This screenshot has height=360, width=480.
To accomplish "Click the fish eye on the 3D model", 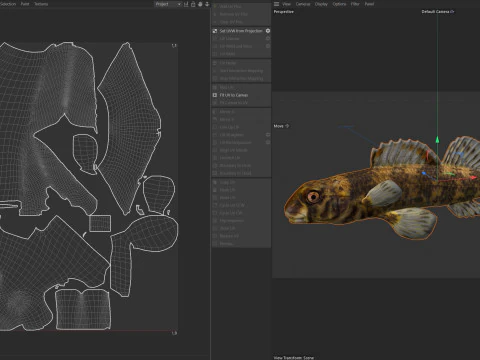I will point(313,197).
